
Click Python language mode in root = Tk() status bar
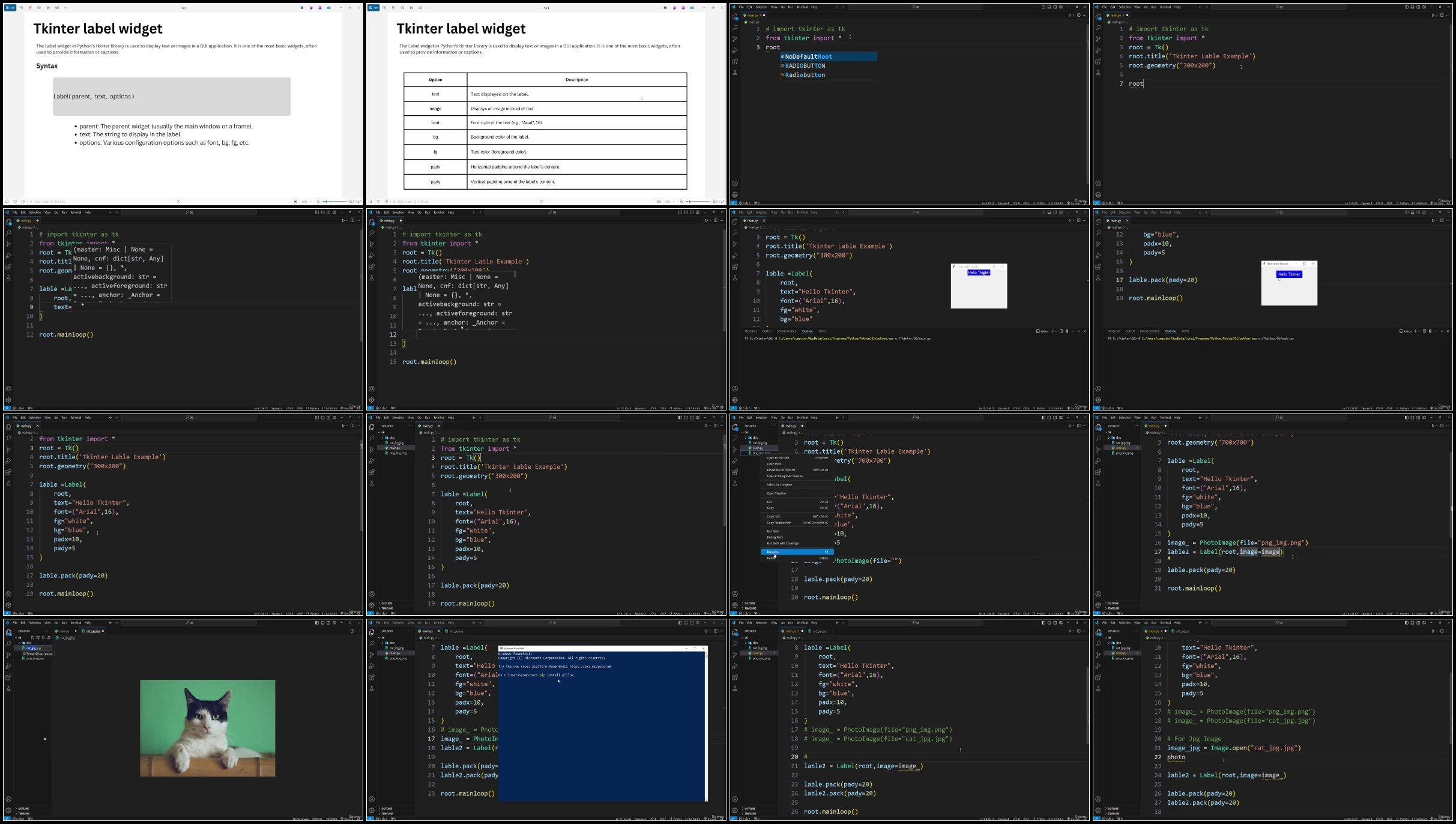[1041, 409]
